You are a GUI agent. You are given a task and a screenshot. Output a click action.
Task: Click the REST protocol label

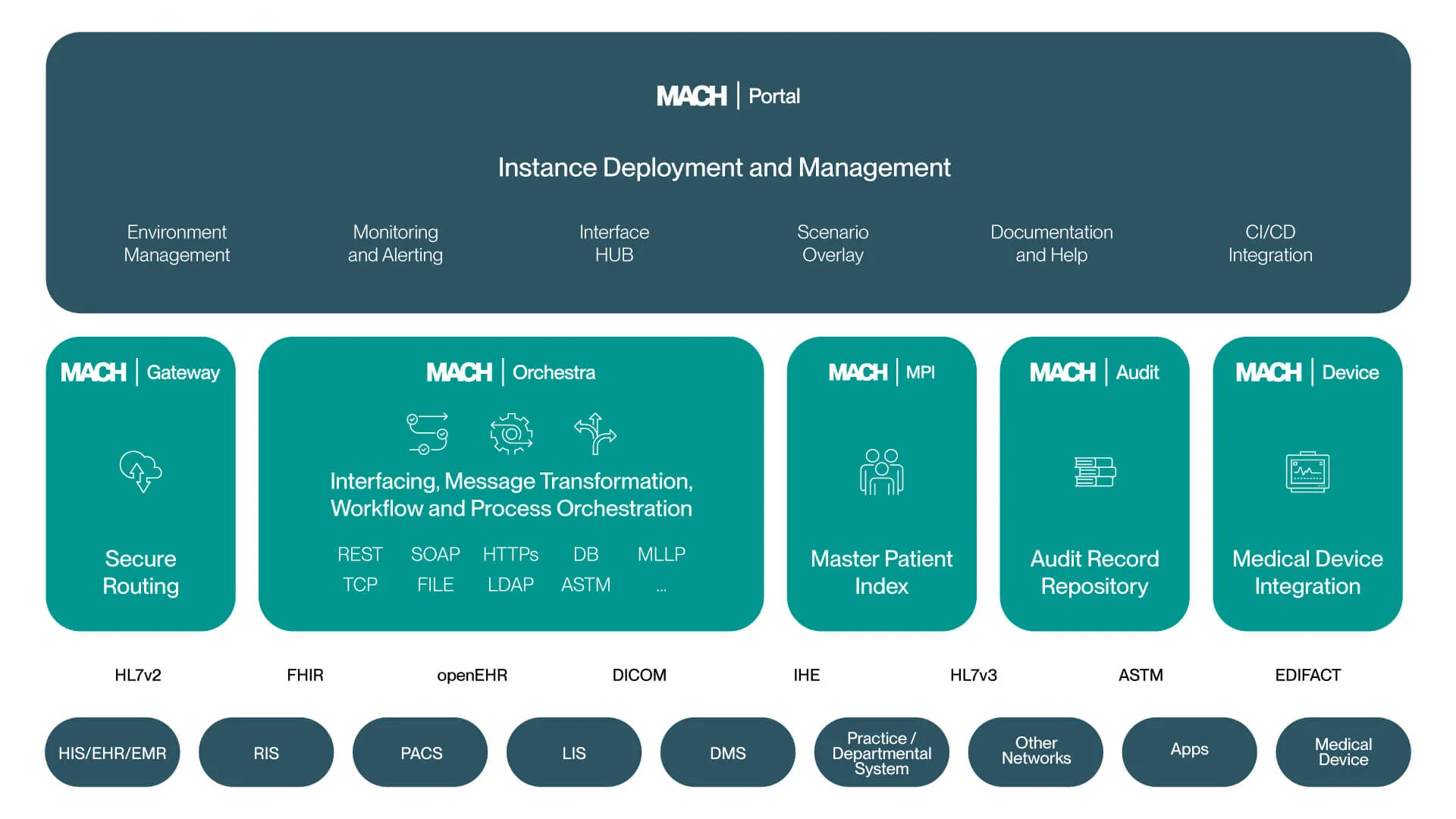click(360, 554)
